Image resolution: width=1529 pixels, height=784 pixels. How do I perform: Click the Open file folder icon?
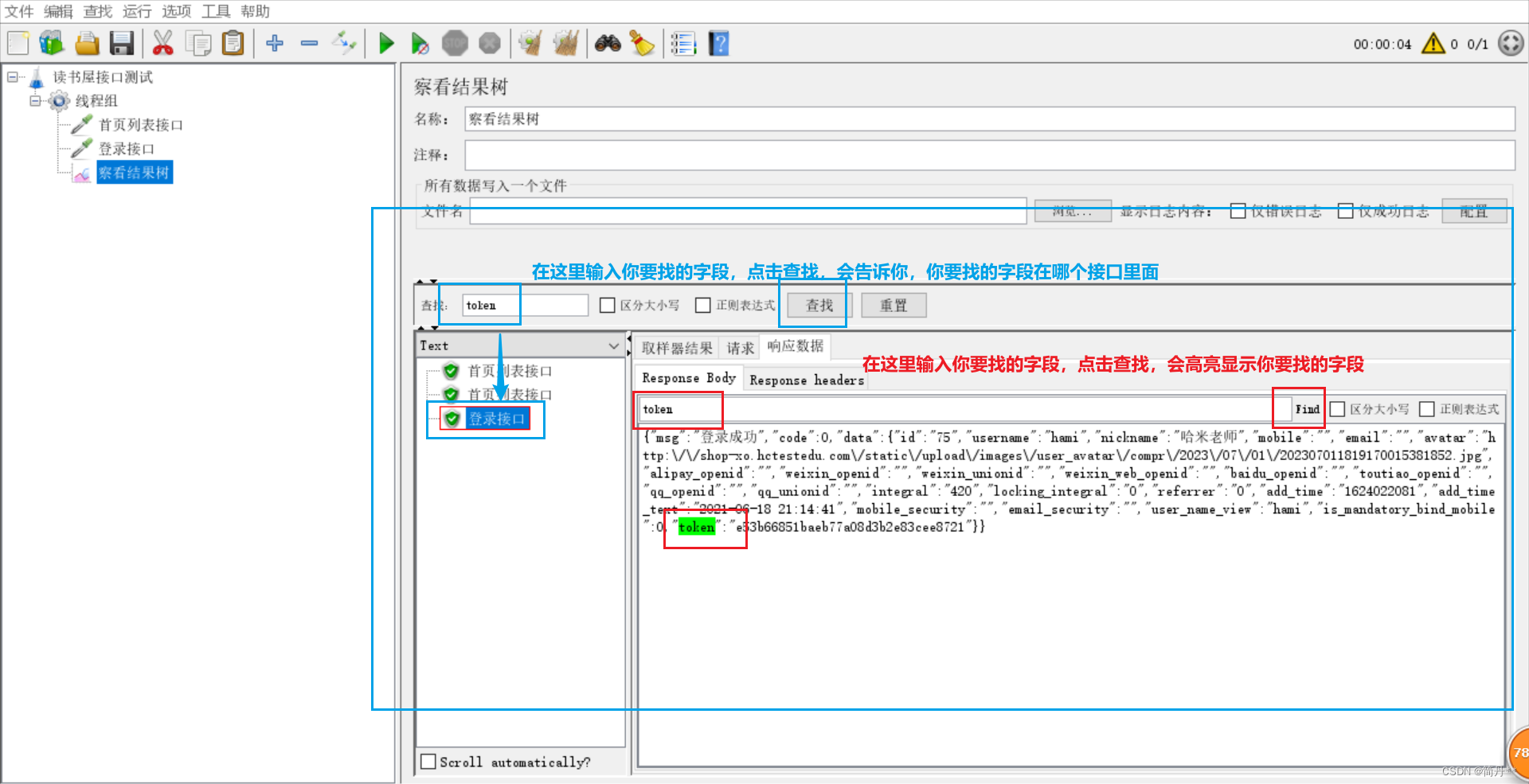point(87,43)
